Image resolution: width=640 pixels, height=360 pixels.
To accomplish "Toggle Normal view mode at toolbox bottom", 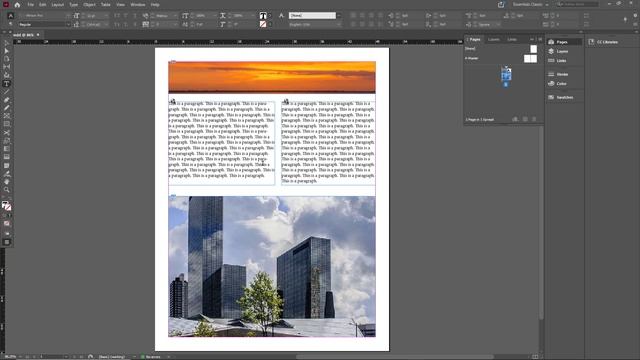I will point(7,242).
